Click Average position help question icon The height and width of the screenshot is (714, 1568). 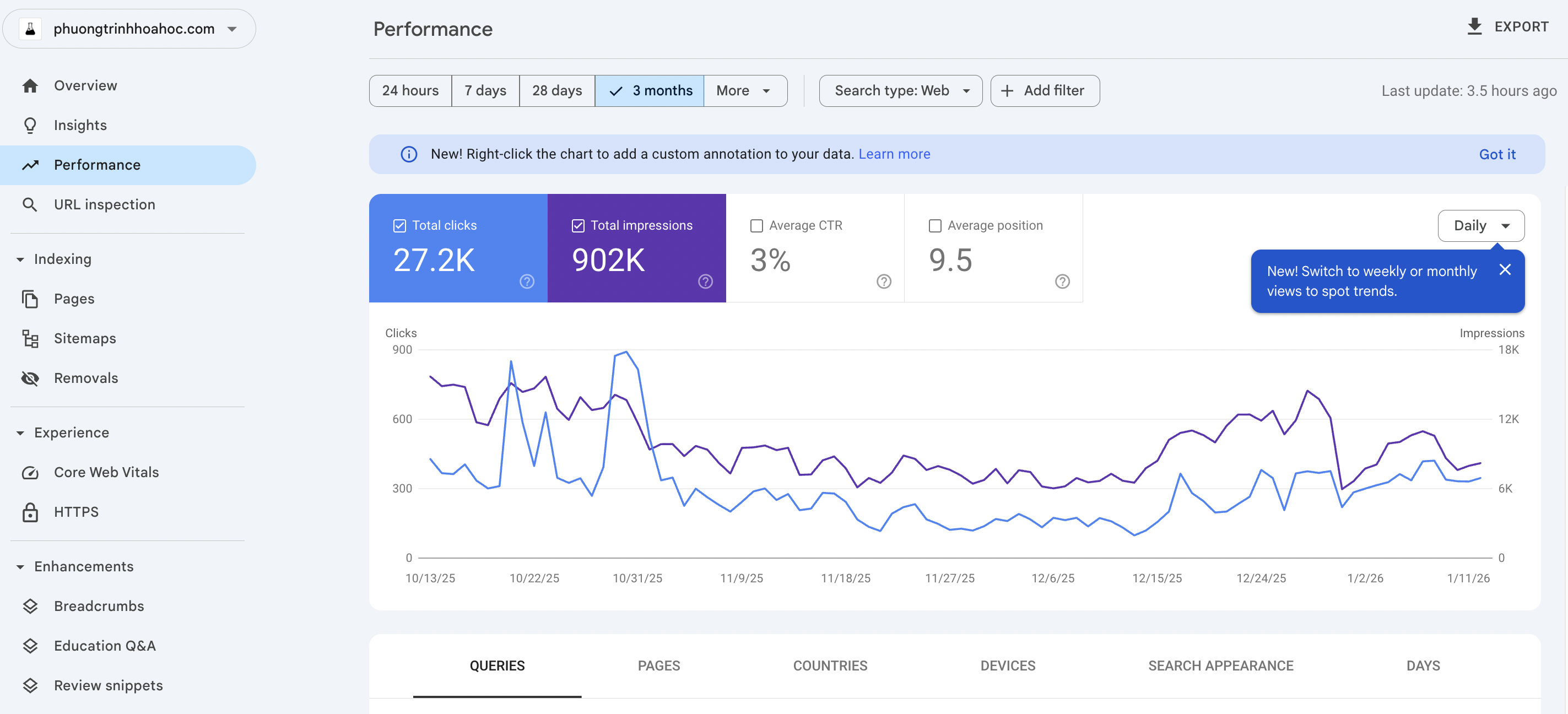(1062, 281)
